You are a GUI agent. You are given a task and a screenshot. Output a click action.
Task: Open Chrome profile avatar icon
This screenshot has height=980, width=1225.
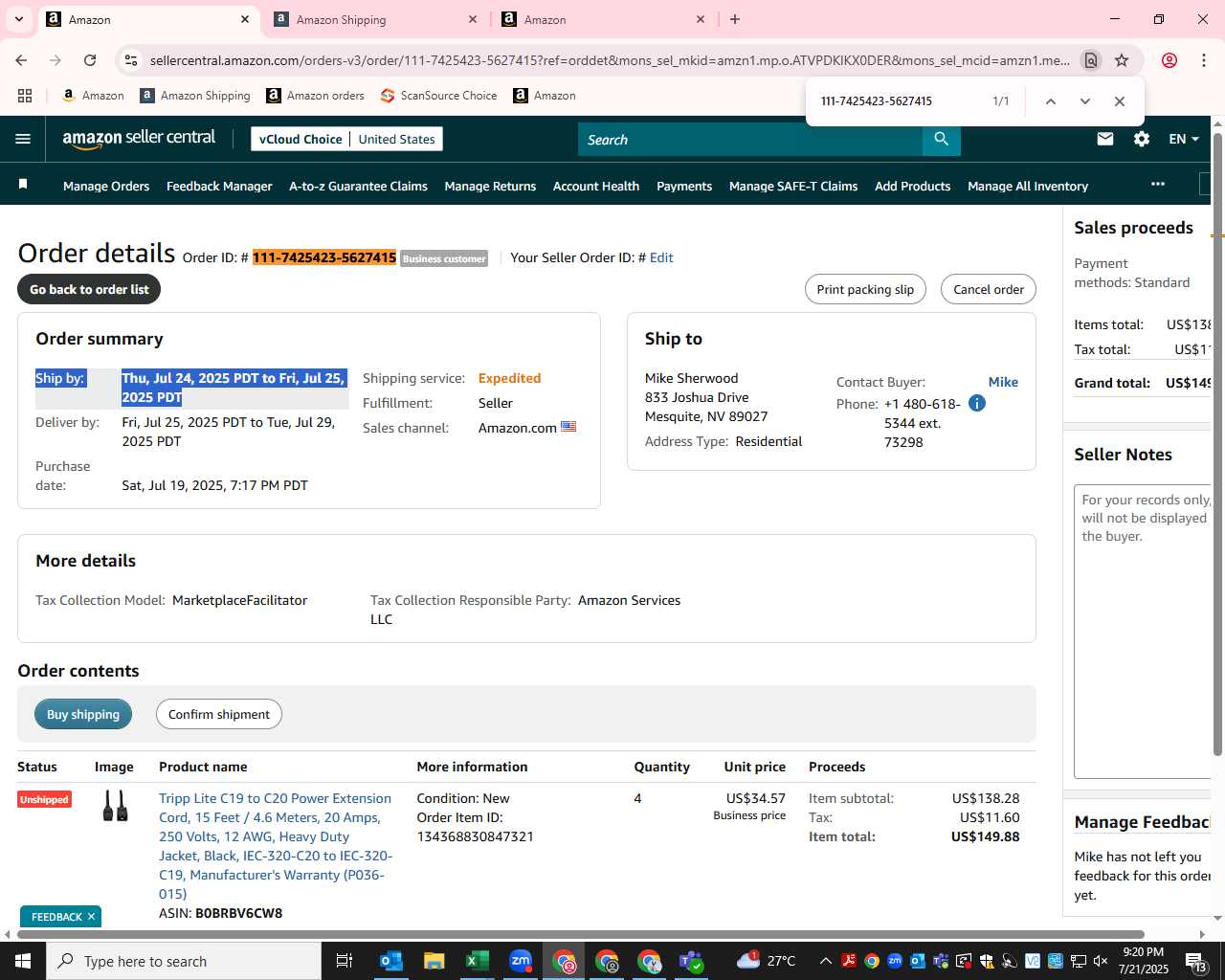[1169, 60]
